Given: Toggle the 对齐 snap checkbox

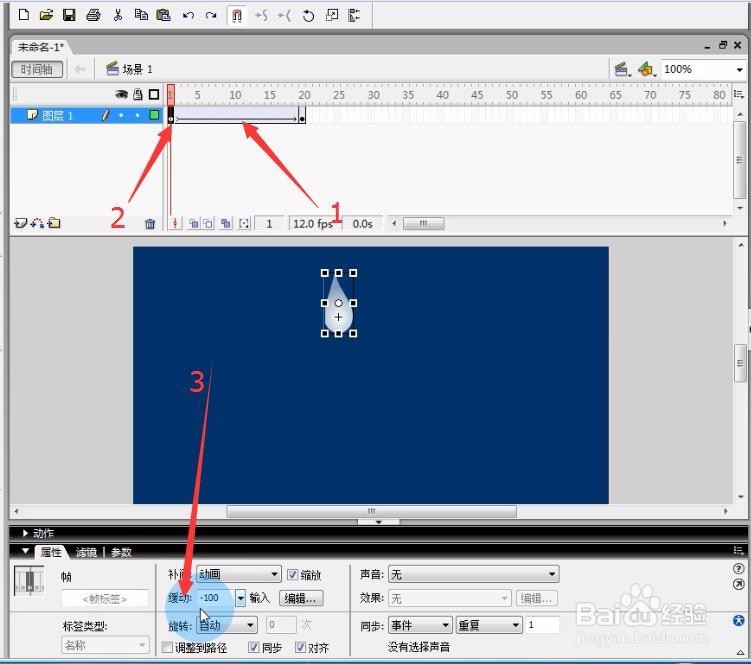Looking at the screenshot, I should pos(300,648).
